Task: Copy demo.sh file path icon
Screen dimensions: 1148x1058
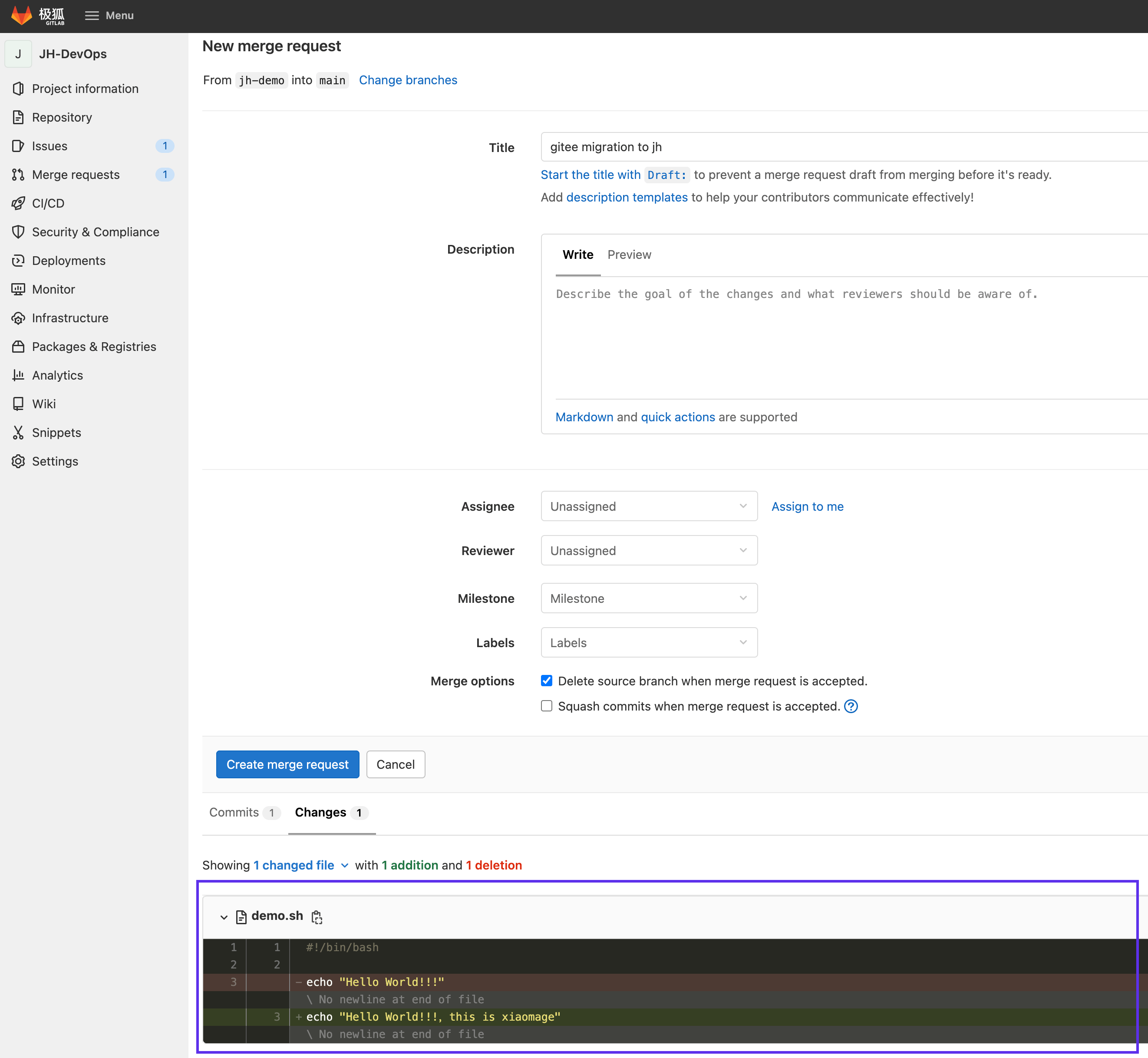Action: click(x=317, y=916)
